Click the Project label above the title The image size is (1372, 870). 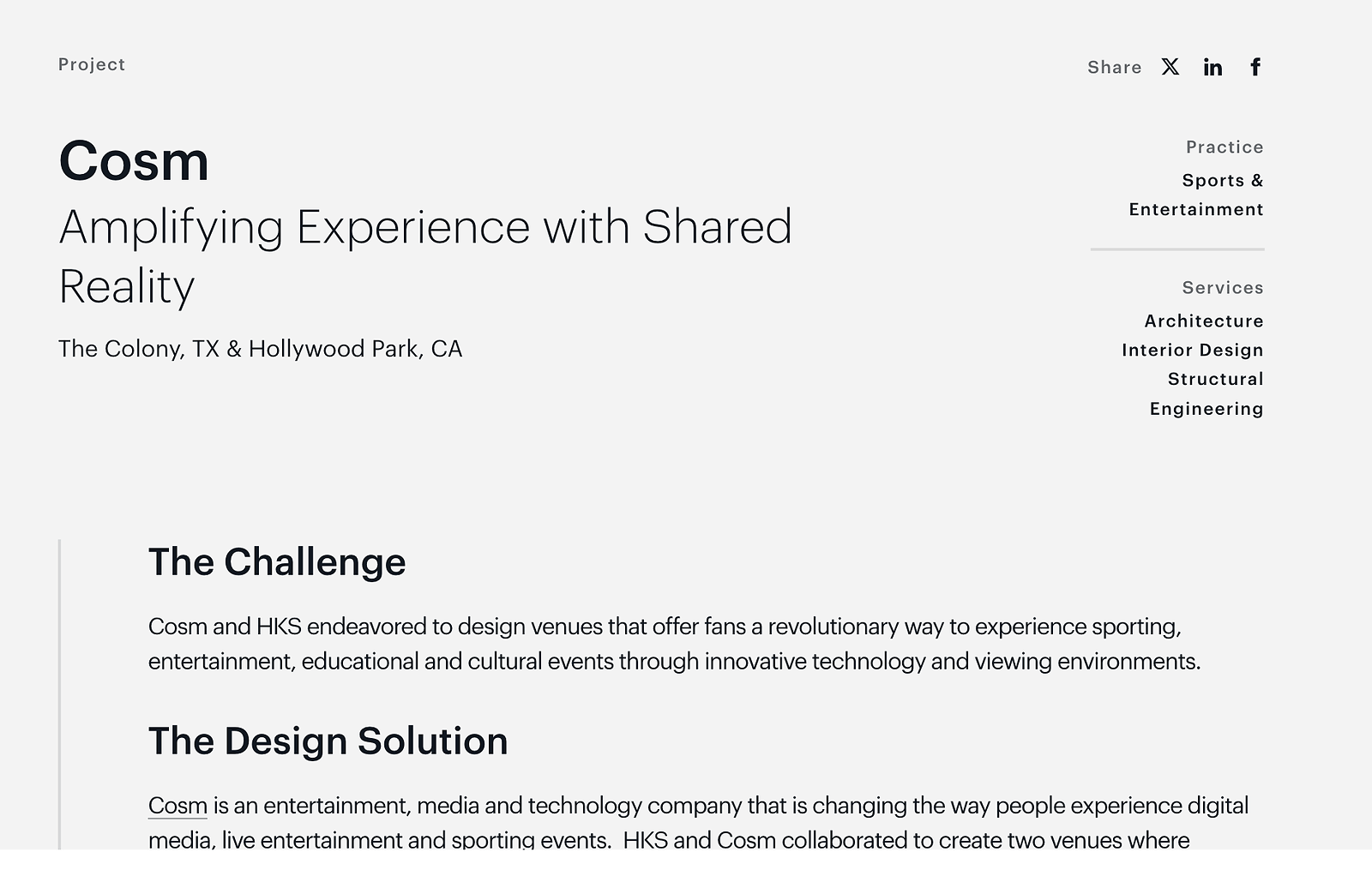[92, 64]
